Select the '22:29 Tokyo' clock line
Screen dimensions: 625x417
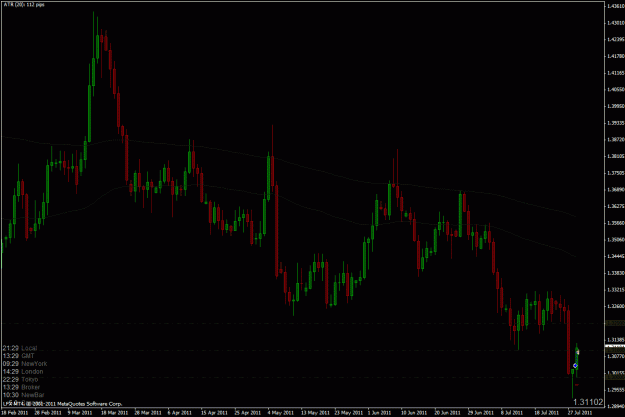pyautogui.click(x=21, y=379)
